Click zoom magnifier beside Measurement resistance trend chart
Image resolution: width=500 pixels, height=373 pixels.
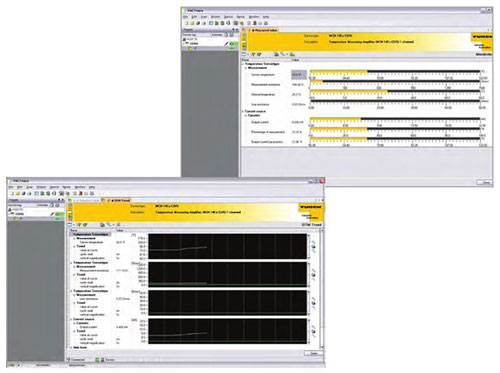point(314,275)
